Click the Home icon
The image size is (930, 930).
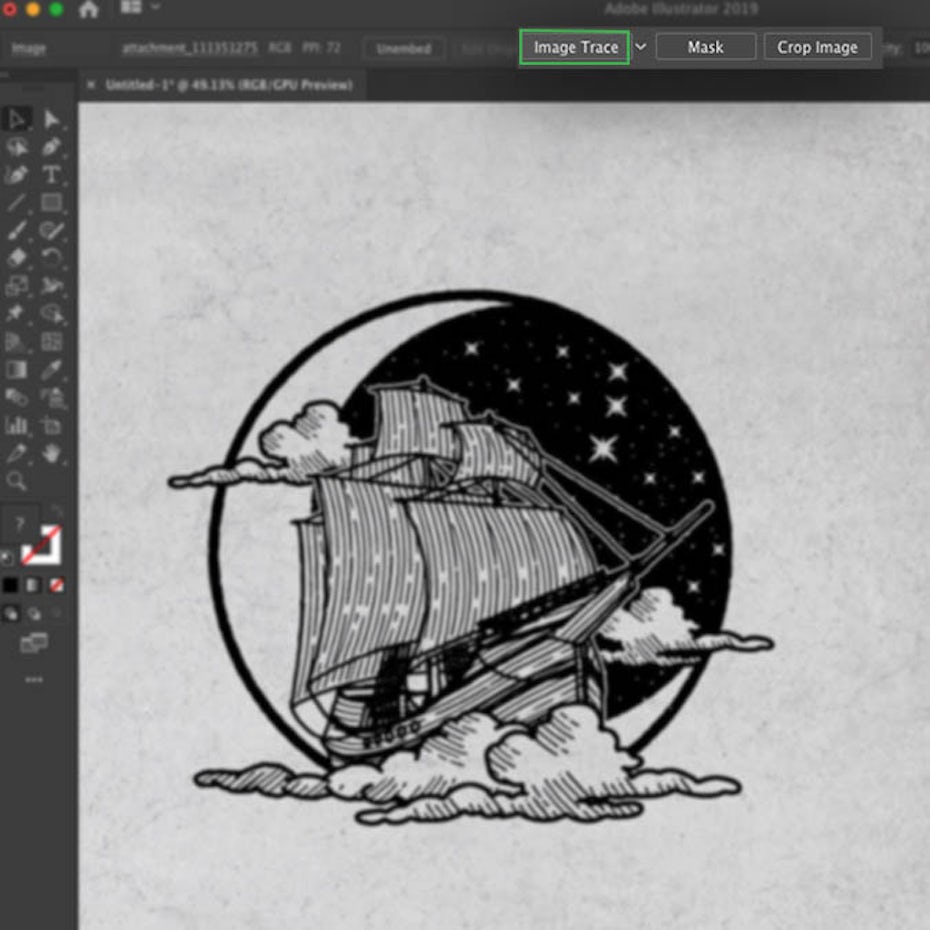(x=89, y=10)
